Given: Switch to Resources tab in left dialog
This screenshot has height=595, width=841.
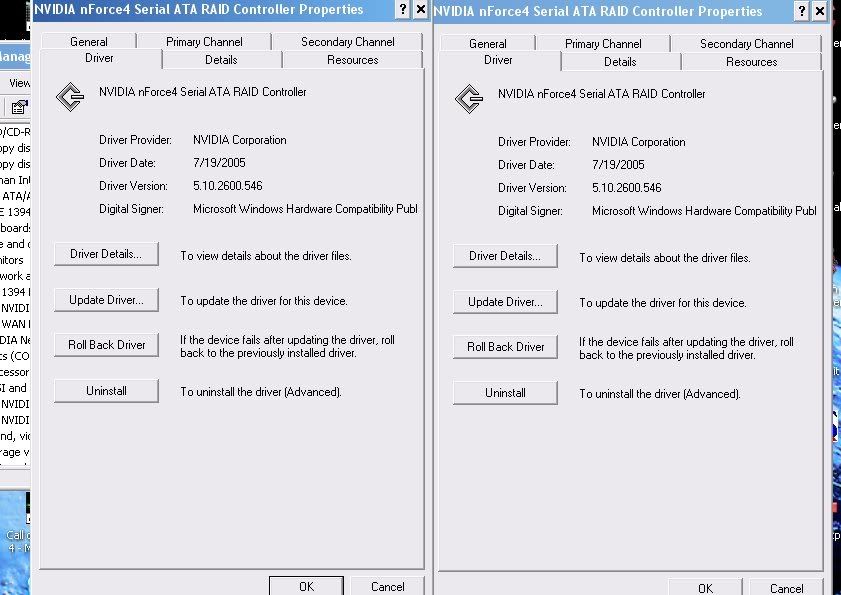Looking at the screenshot, I should click(x=352, y=60).
